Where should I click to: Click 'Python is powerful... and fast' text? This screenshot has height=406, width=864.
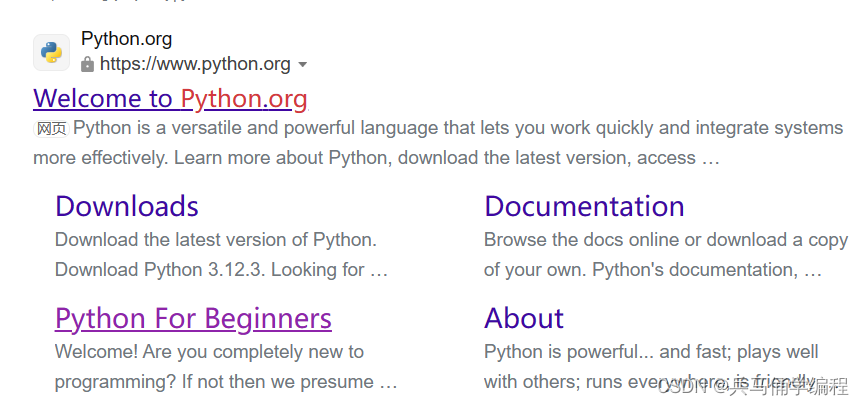pos(607,352)
